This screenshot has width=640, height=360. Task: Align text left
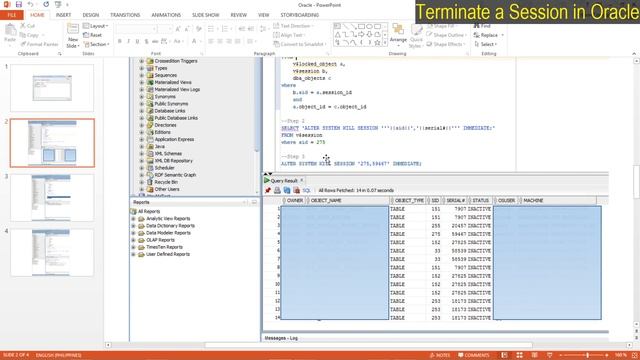(x=211, y=41)
